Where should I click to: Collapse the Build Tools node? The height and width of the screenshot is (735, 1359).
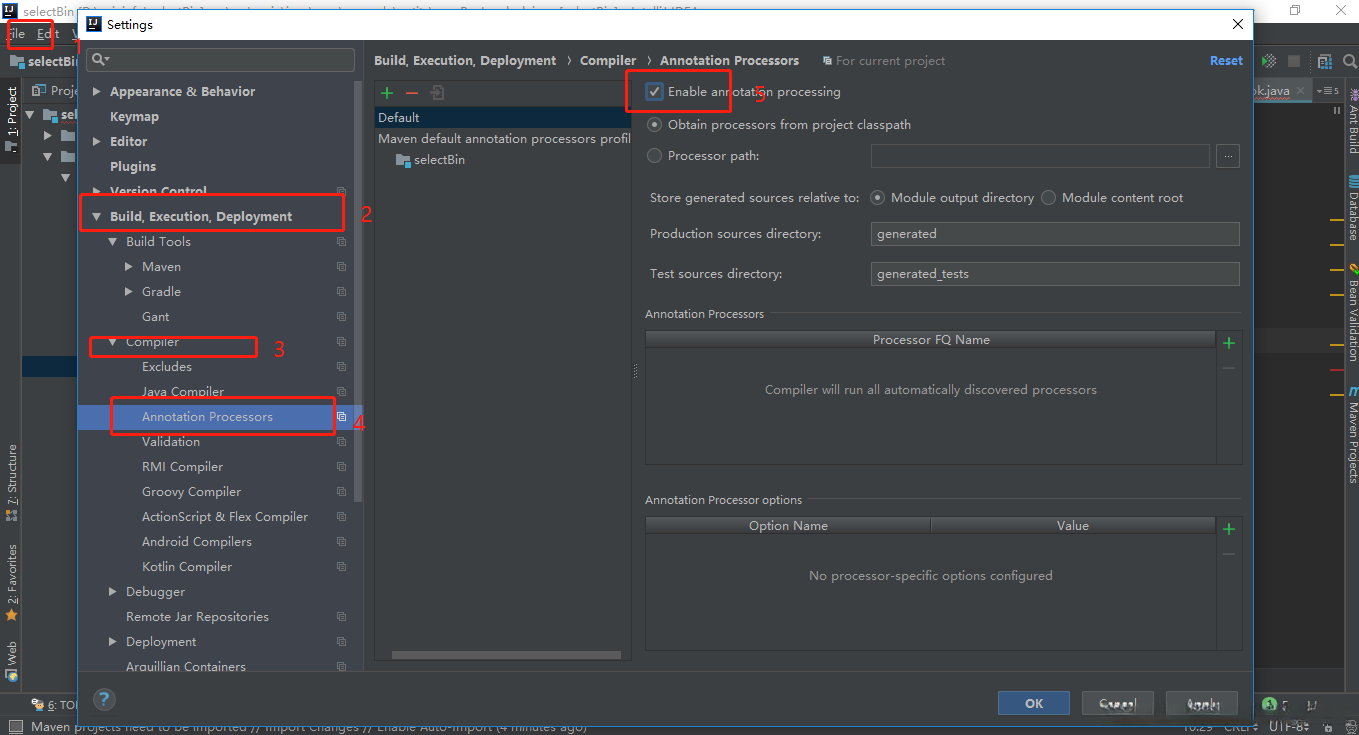pos(113,242)
